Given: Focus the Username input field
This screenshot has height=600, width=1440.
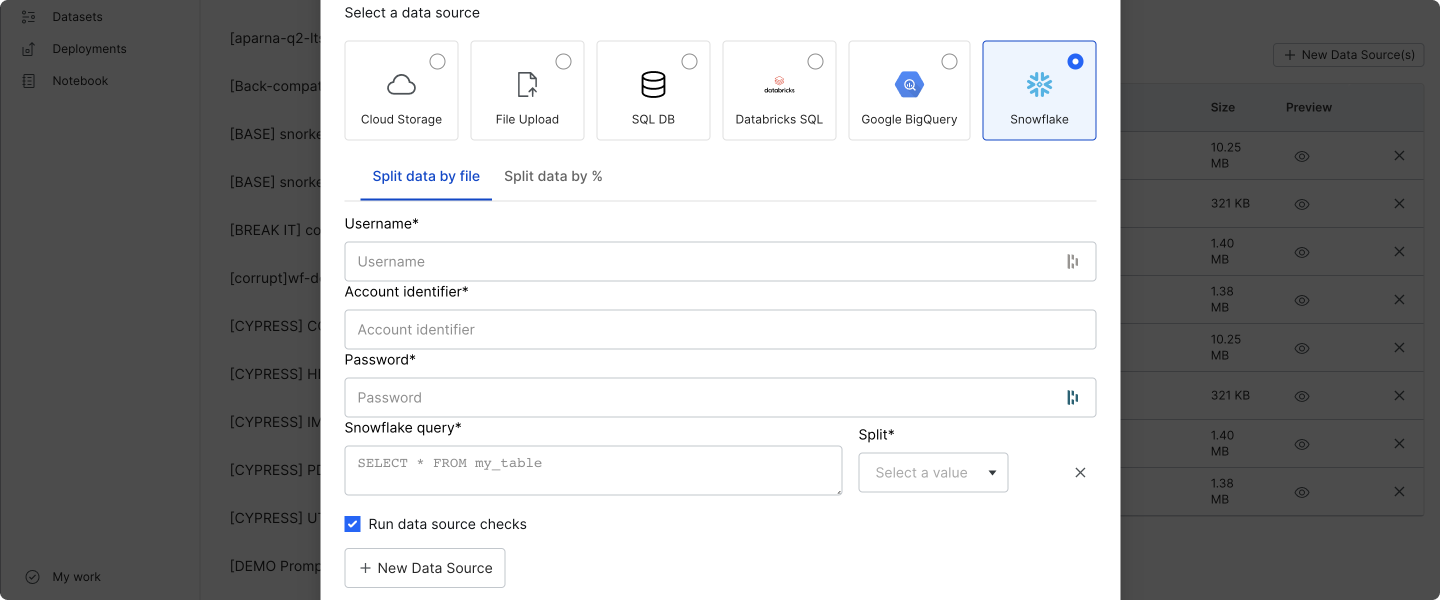Looking at the screenshot, I should click(720, 261).
